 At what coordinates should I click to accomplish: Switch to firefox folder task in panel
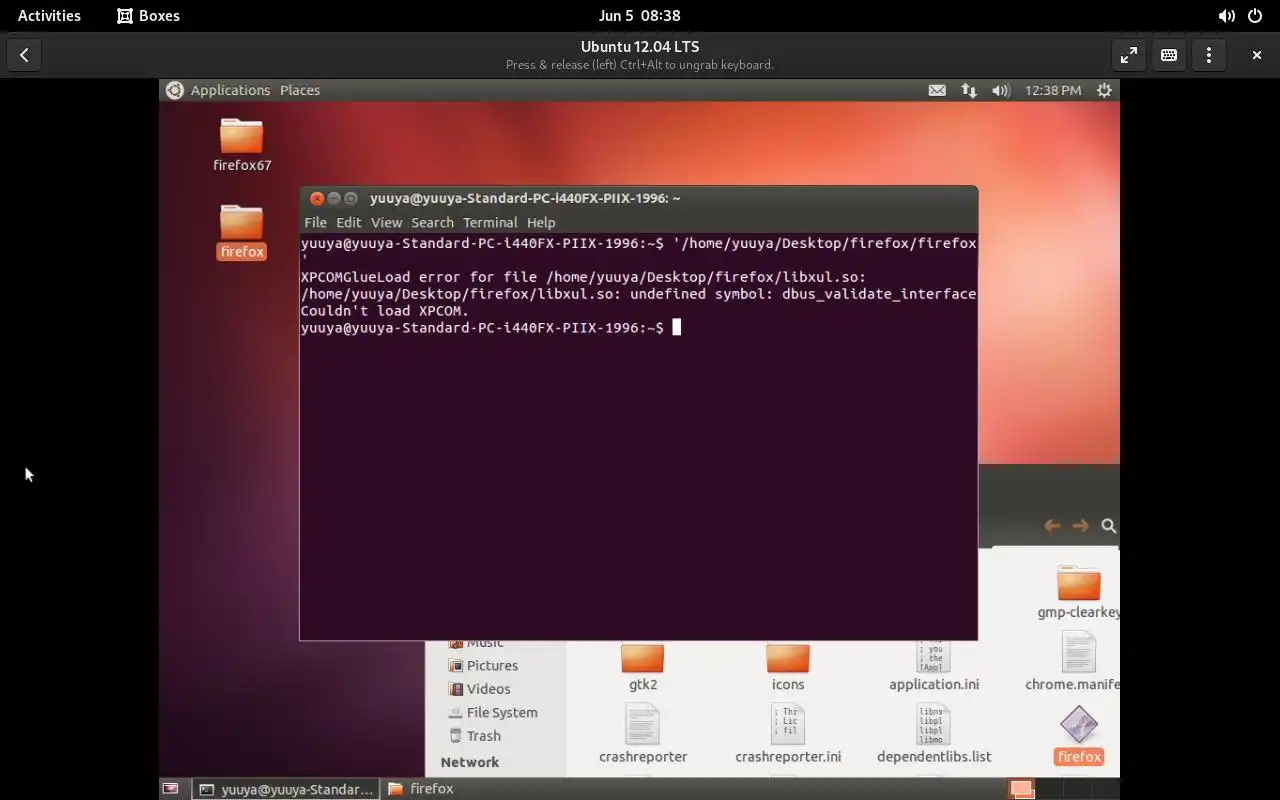coord(421,789)
